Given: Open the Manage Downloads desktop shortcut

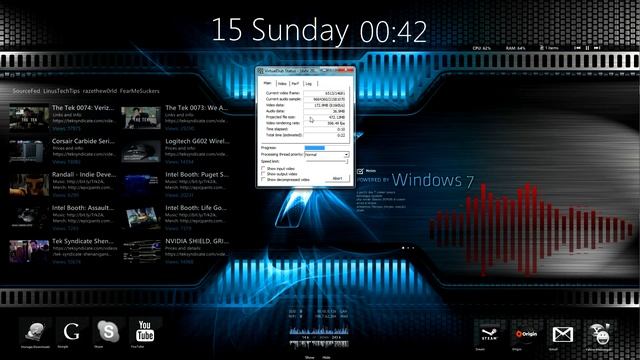Looking at the screenshot, I should (35, 333).
